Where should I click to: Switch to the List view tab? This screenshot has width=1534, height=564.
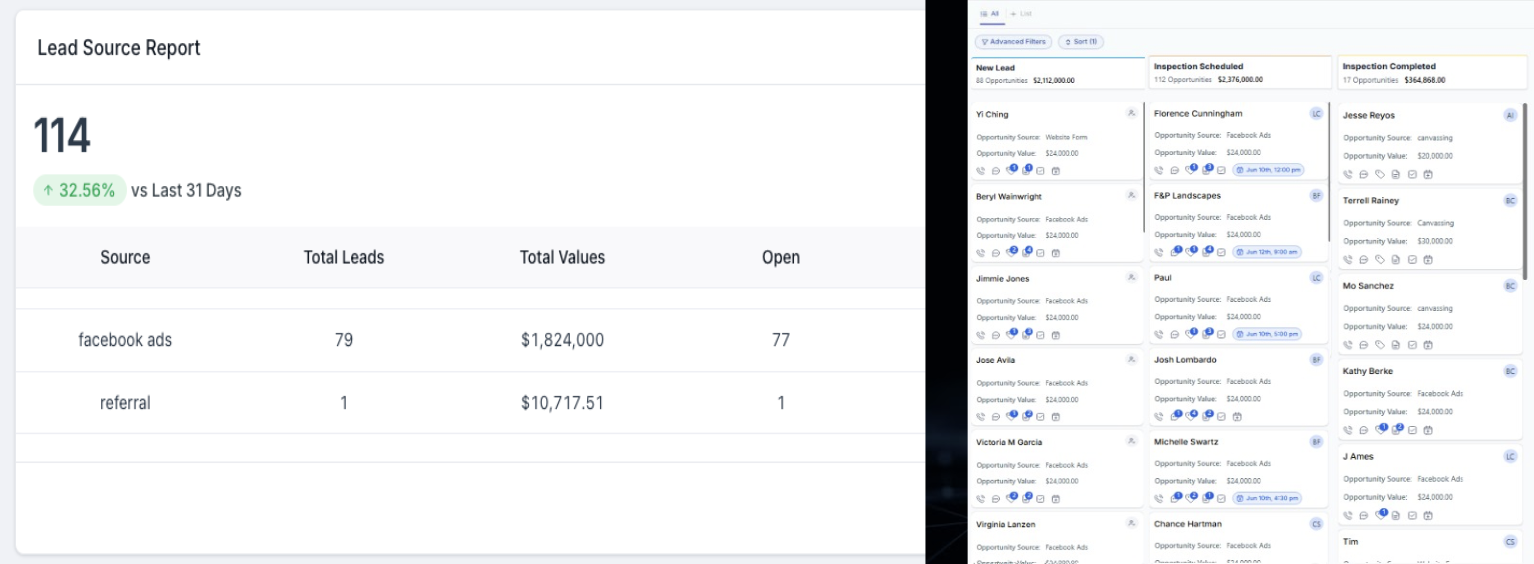1022,13
